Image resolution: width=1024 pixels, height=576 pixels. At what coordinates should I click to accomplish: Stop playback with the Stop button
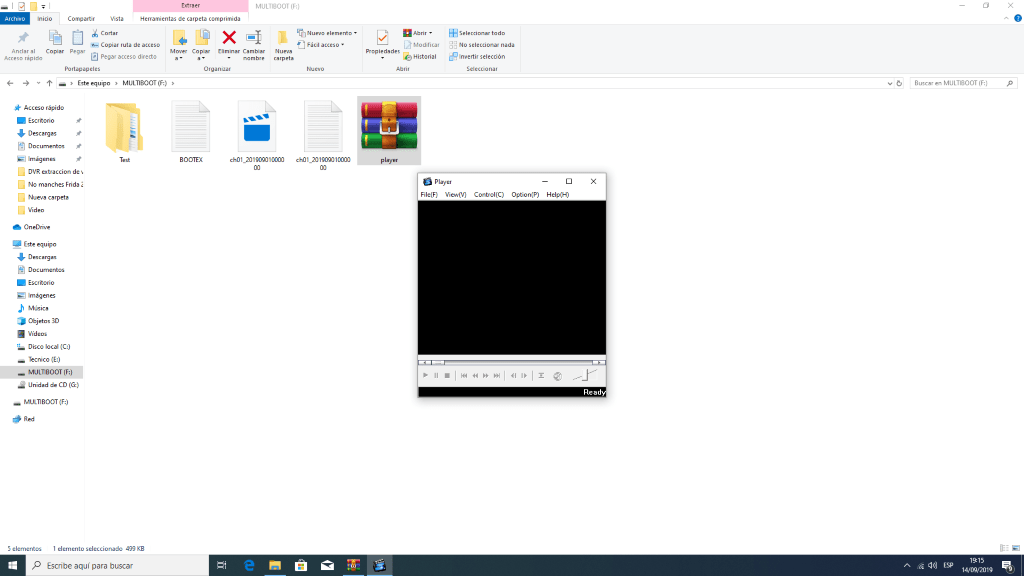tap(447, 375)
